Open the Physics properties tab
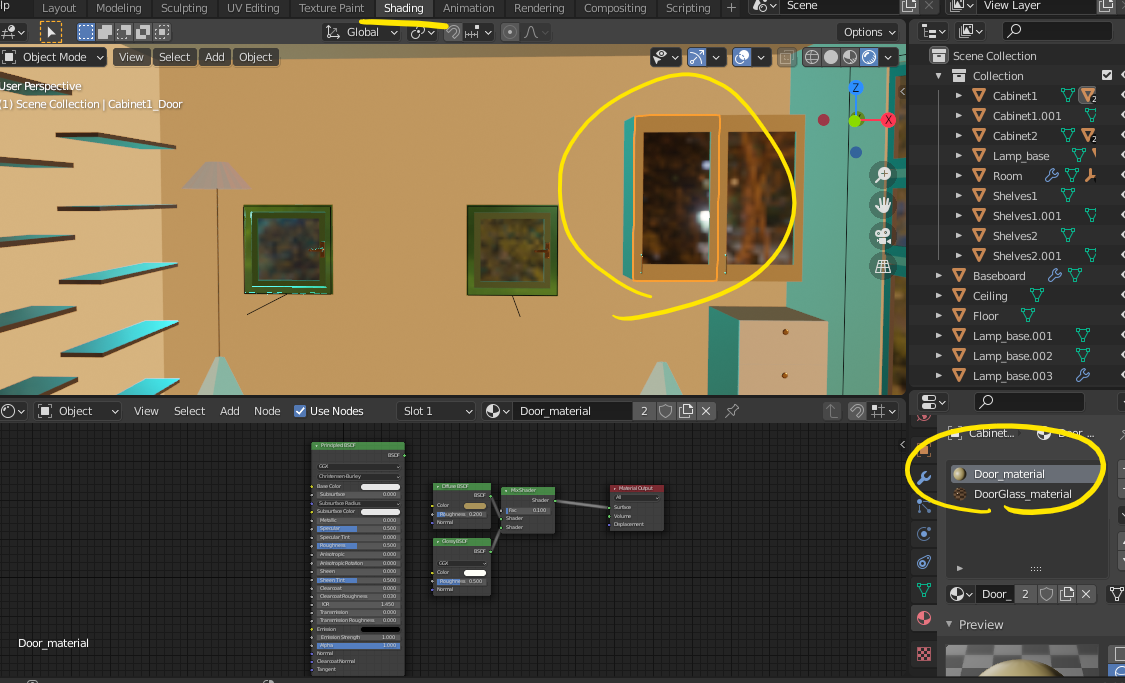Viewport: 1125px width, 683px height. [924, 534]
